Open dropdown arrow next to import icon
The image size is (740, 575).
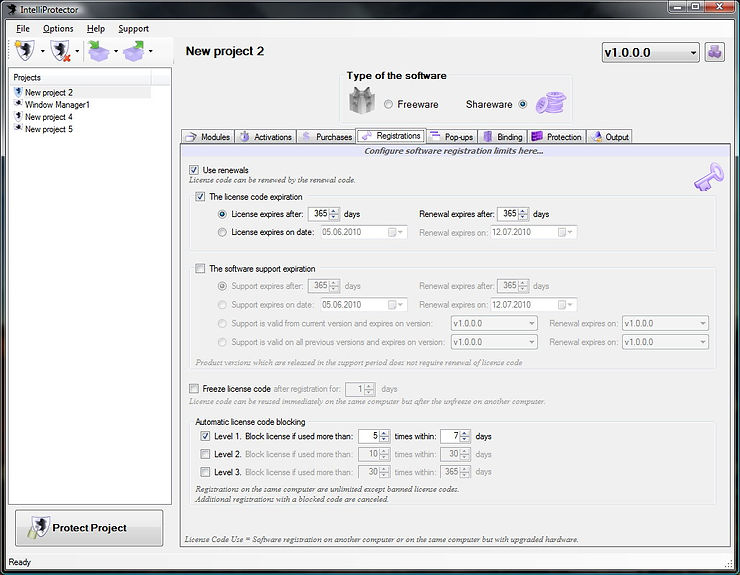116,51
